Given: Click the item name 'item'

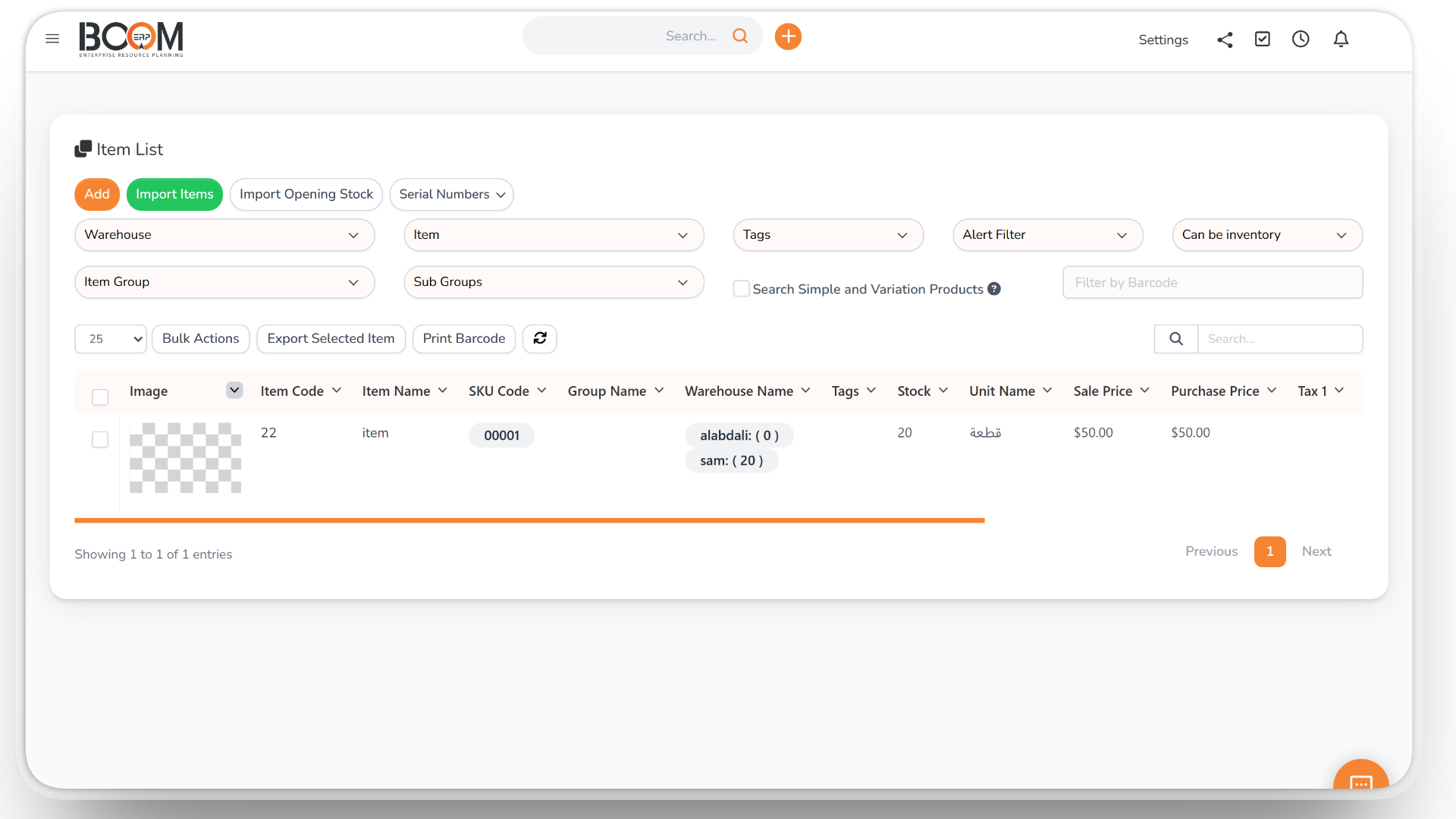Looking at the screenshot, I should click(375, 433).
